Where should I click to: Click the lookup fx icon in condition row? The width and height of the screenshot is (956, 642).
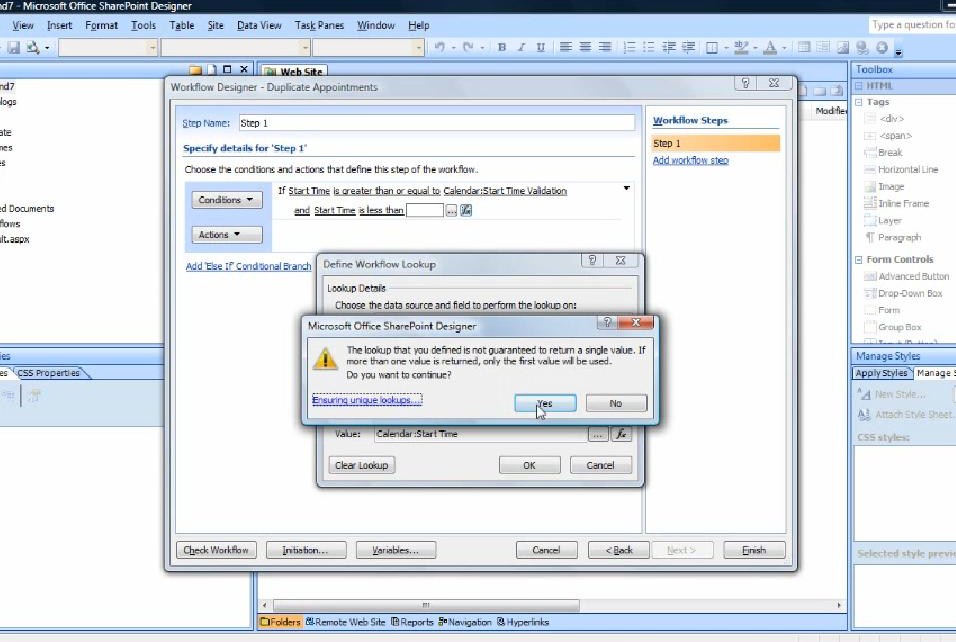(x=466, y=210)
